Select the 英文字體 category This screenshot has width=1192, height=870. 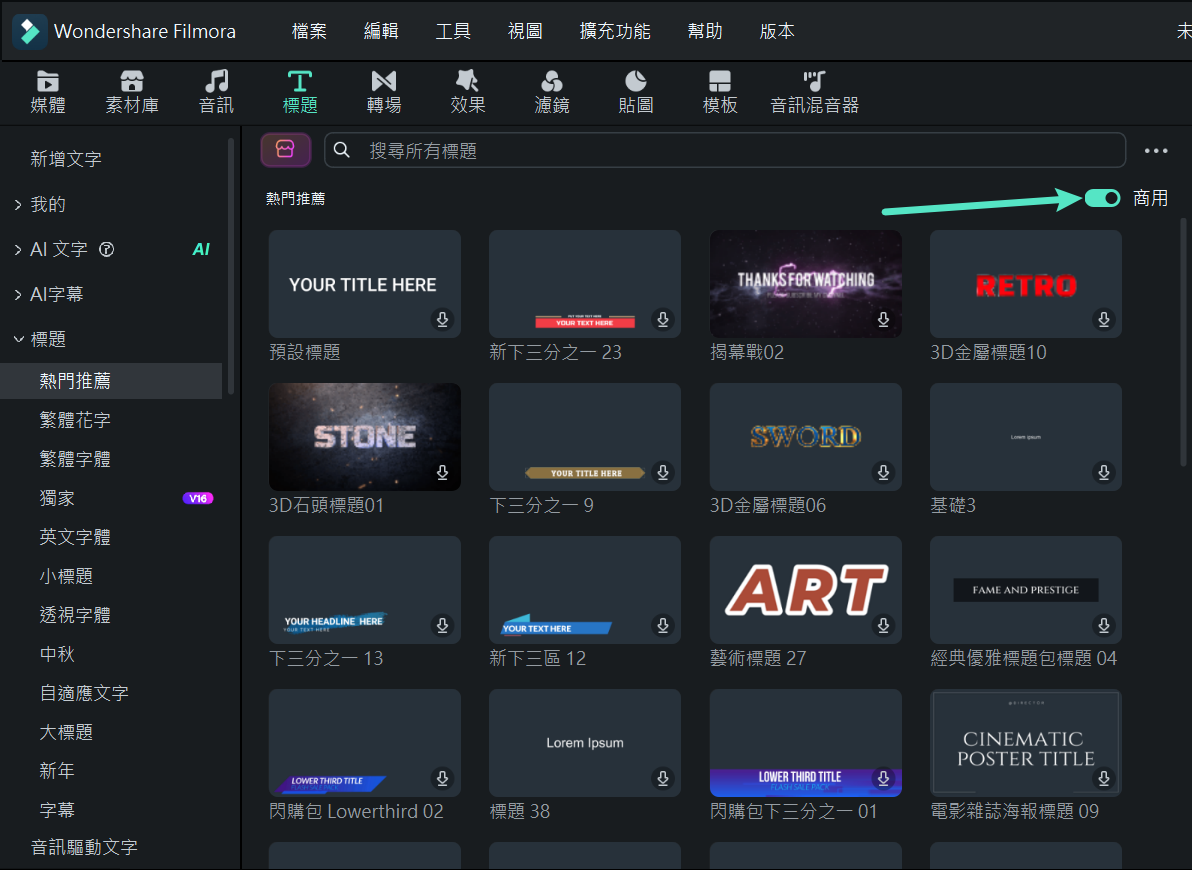tap(75, 537)
